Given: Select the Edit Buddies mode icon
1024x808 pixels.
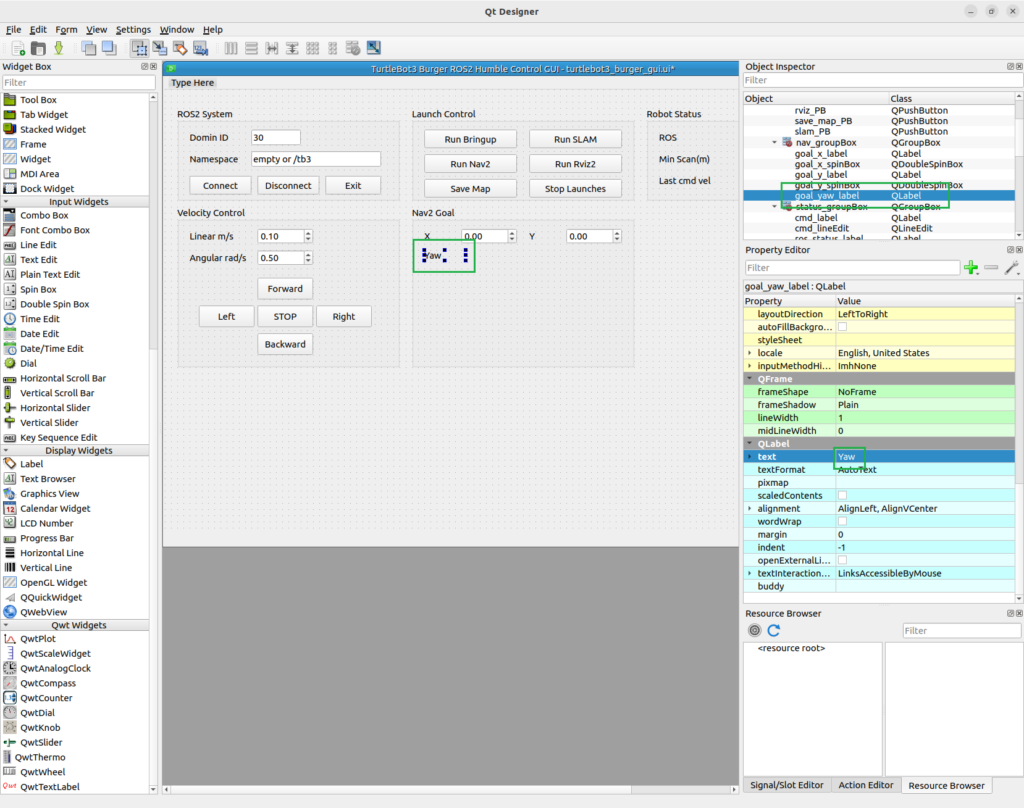Looking at the screenshot, I should 180,48.
